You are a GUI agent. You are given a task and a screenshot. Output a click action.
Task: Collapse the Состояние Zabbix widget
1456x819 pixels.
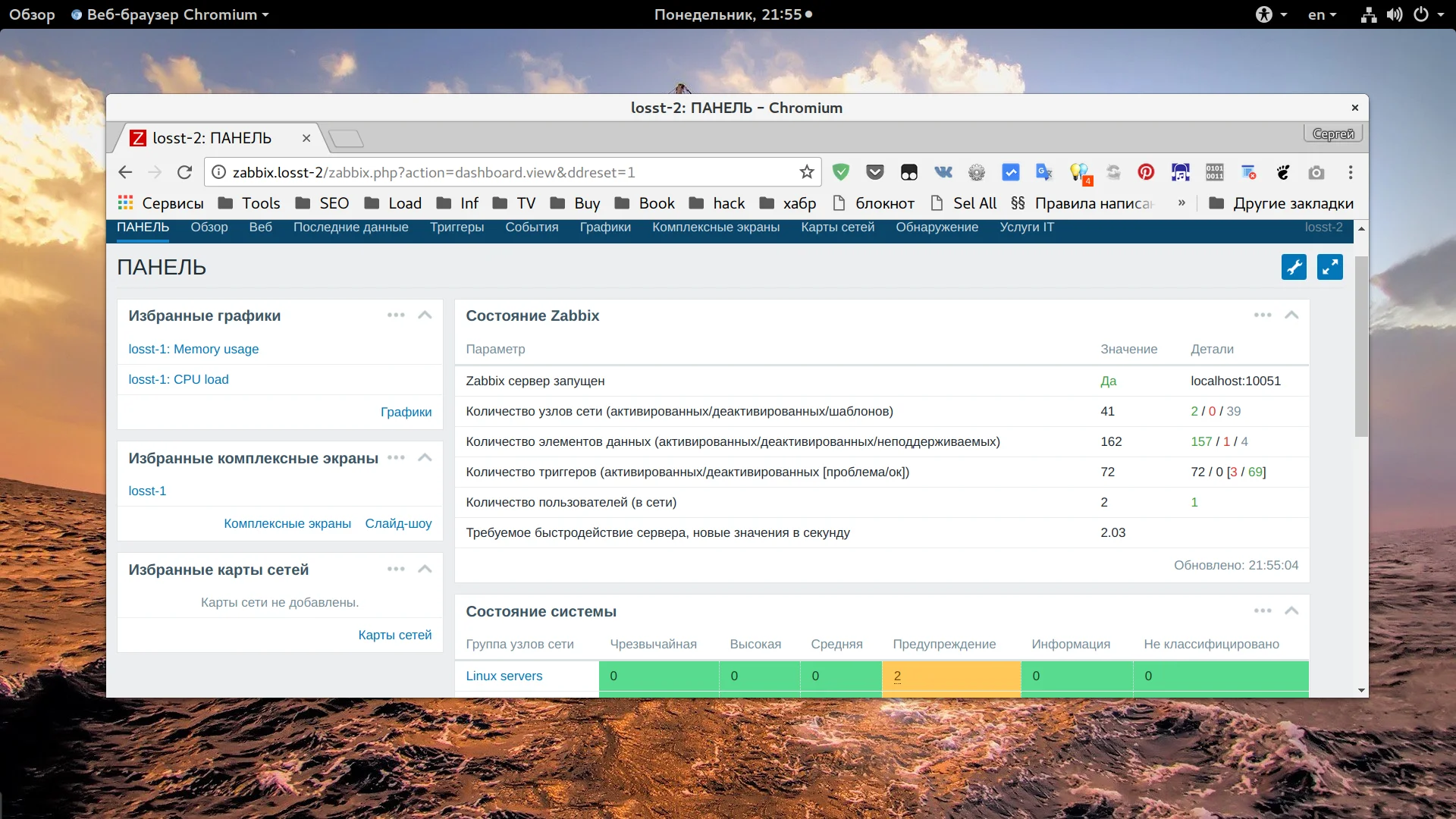coord(1291,315)
